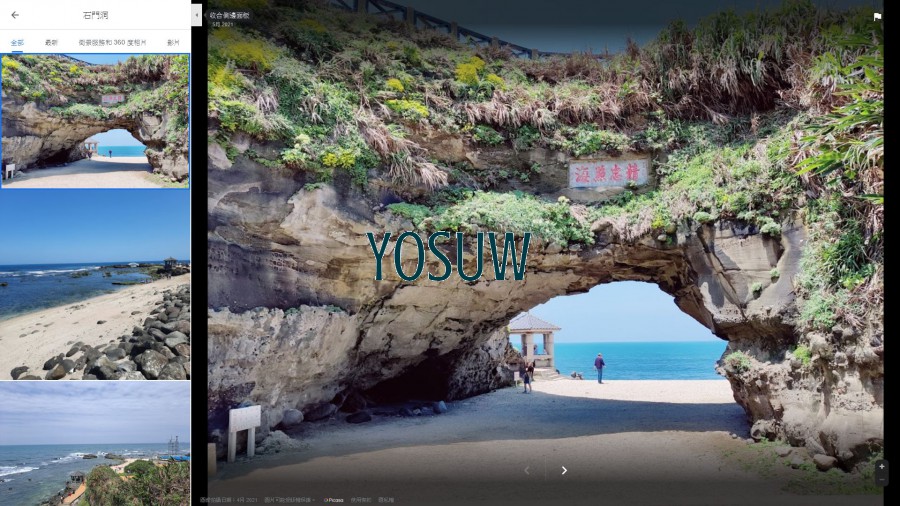Select the 全部 photos tab
The width and height of the screenshot is (900, 506).
pos(17,43)
